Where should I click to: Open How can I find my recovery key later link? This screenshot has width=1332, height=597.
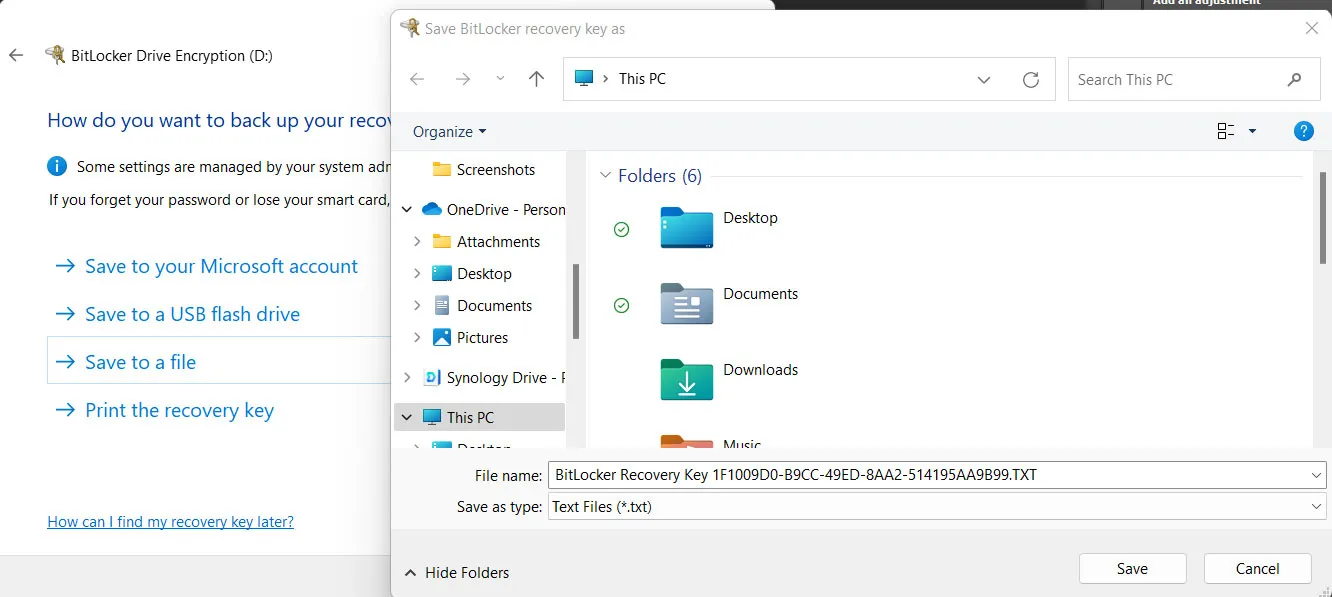pos(171,522)
